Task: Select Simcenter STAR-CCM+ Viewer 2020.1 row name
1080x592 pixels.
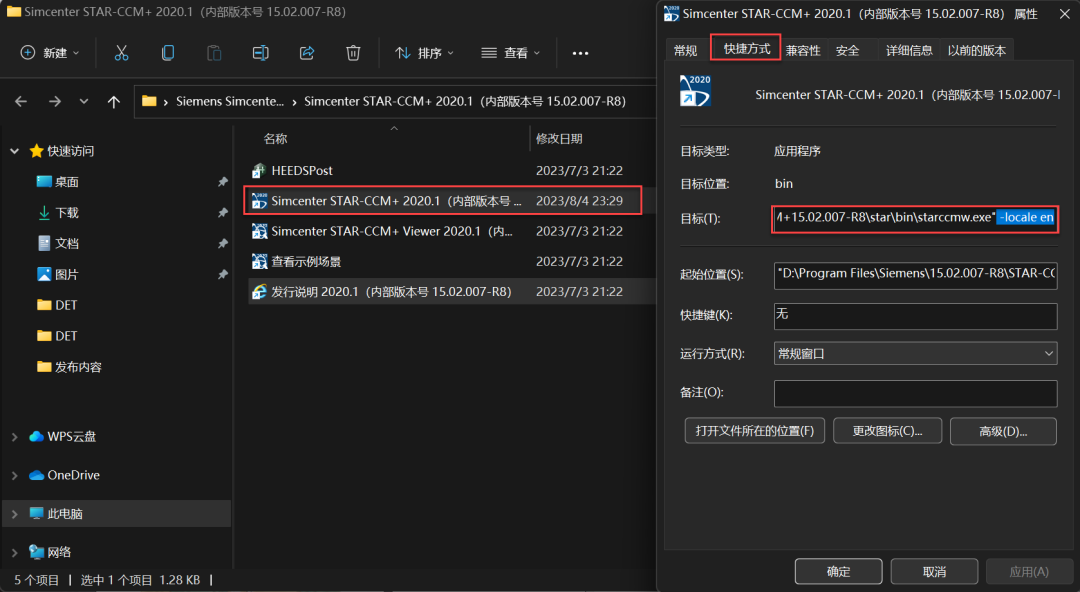Action: [392, 231]
